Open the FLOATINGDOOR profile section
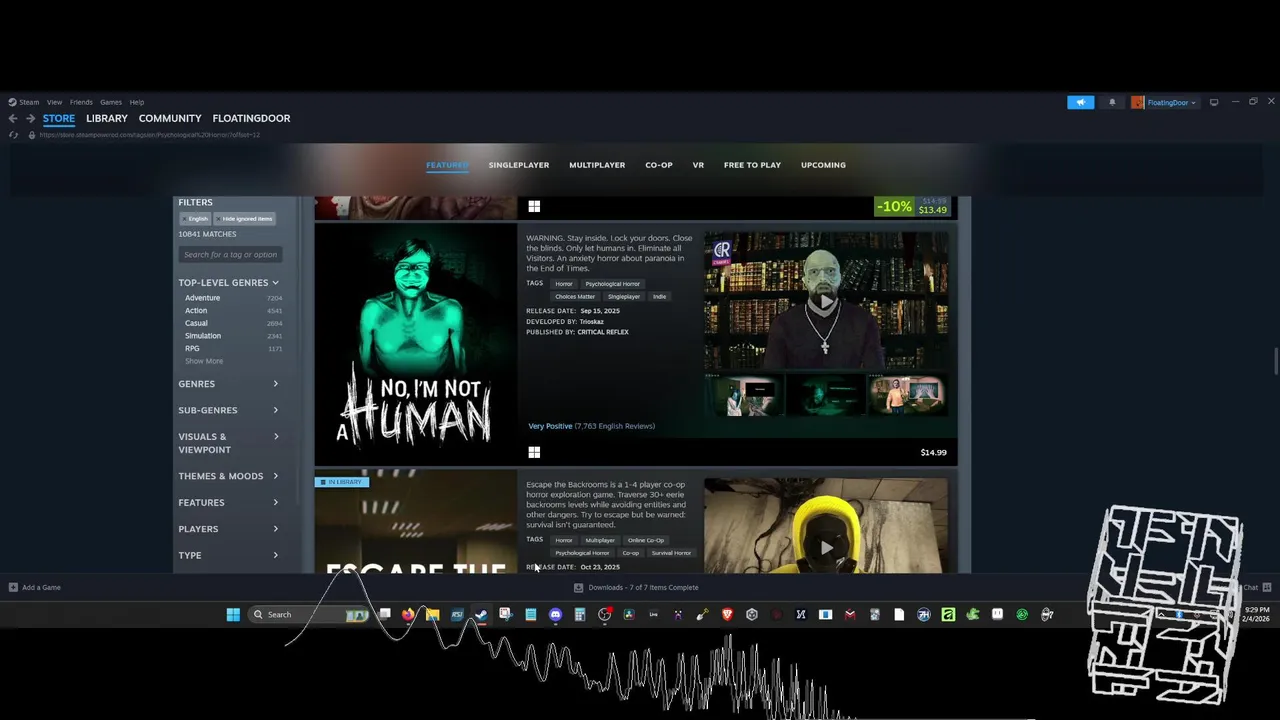The height and width of the screenshot is (720, 1280). 251,118
